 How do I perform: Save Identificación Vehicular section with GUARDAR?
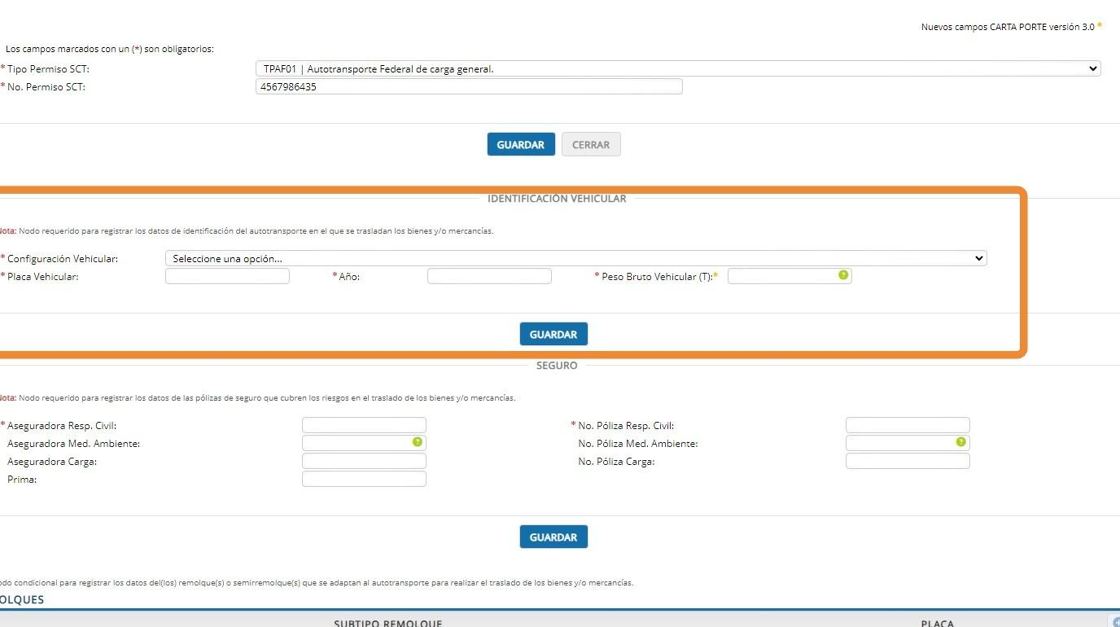(x=554, y=334)
